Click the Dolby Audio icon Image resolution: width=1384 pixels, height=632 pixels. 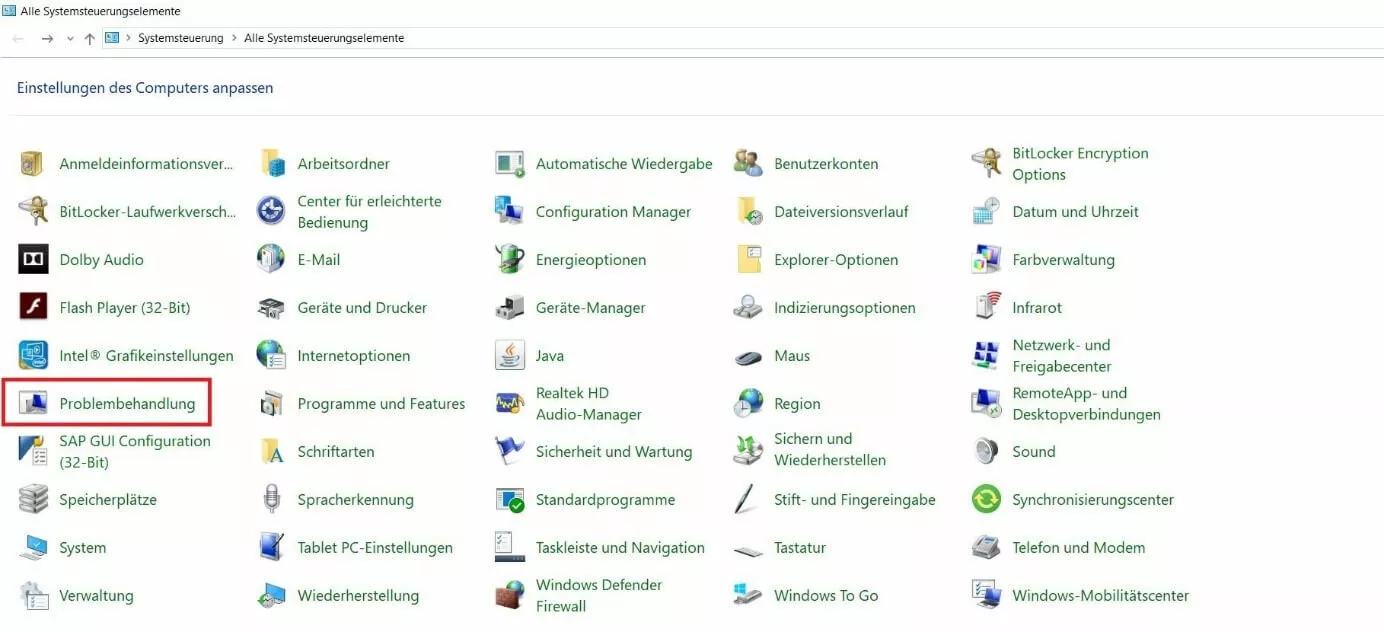[x=33, y=260]
